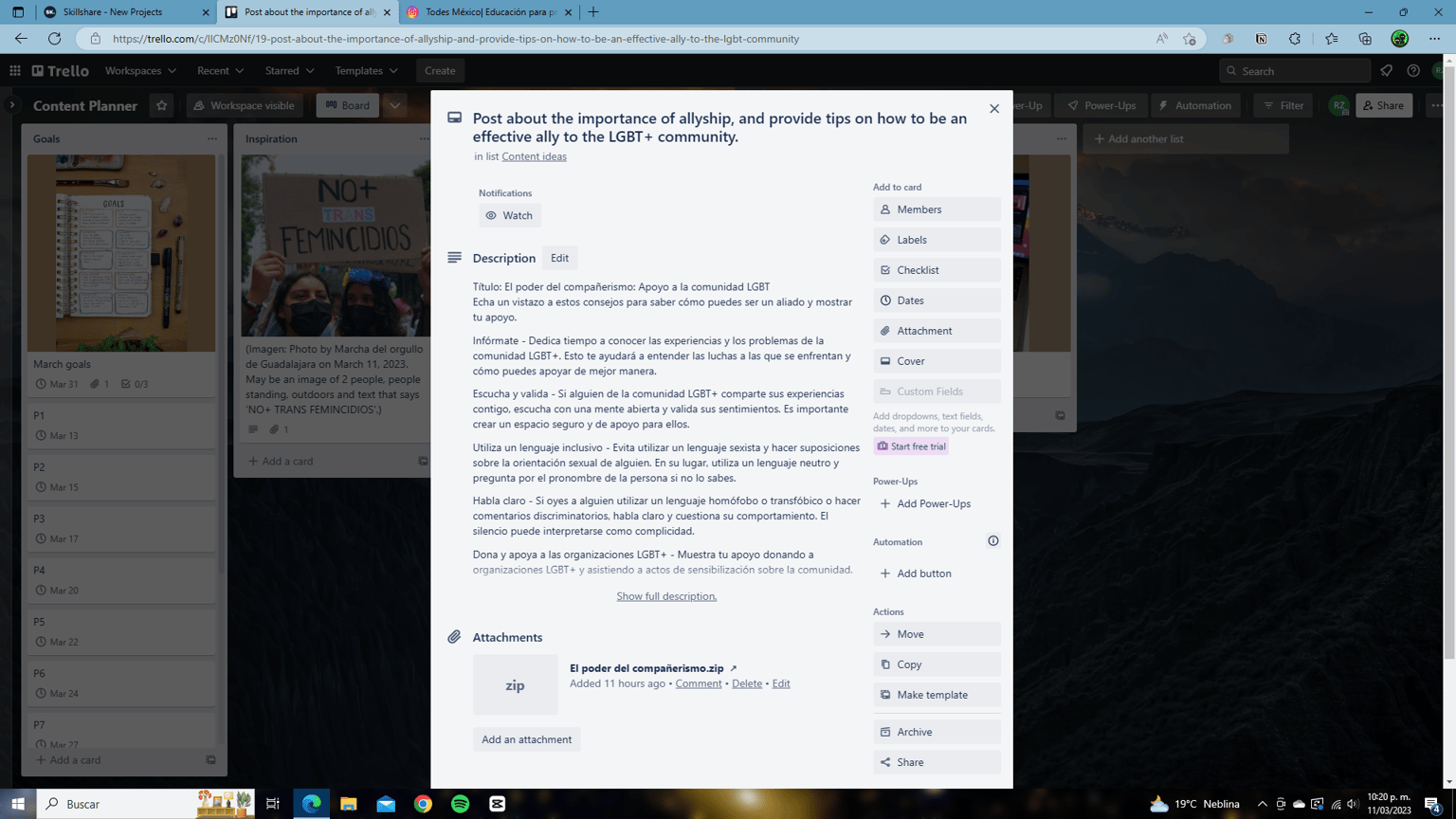
Task: Click Workspace visible button
Action: (x=245, y=105)
